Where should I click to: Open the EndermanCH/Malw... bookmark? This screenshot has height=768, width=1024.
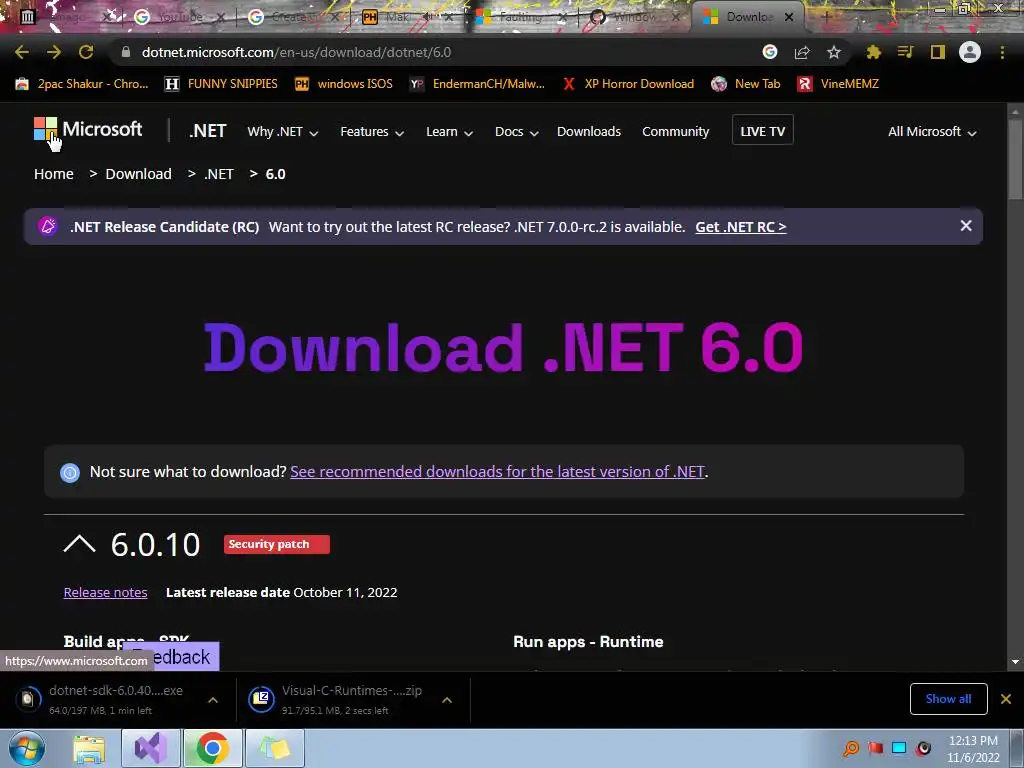477,84
